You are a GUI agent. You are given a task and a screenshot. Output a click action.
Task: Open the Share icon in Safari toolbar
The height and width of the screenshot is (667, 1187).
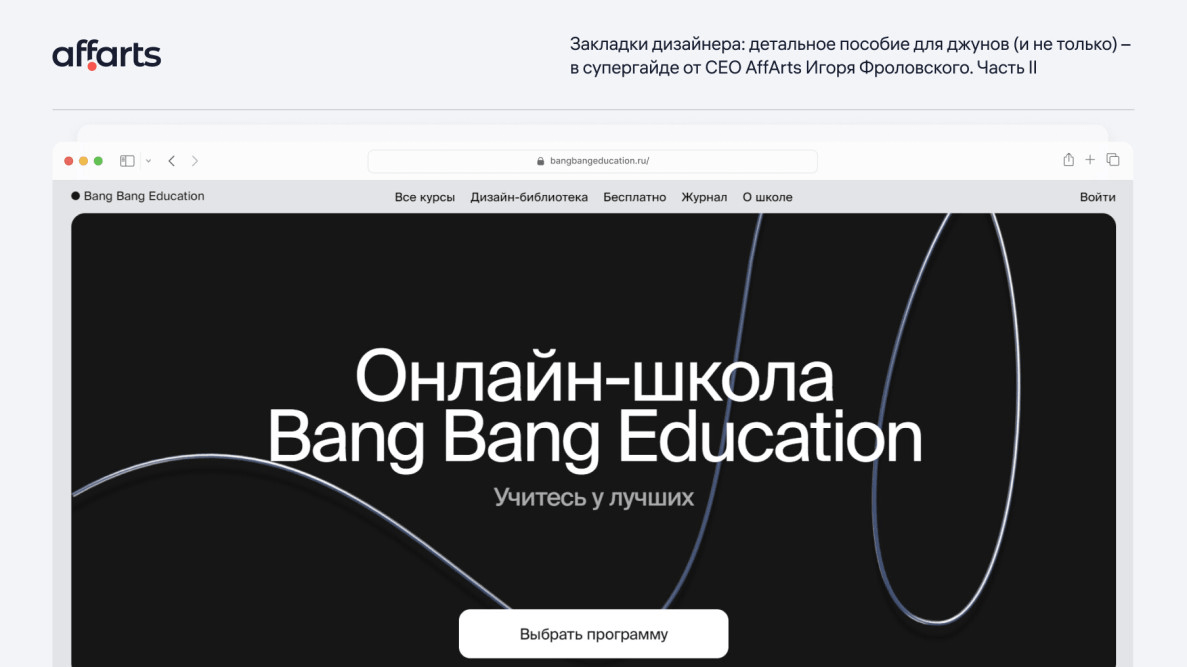point(1068,160)
